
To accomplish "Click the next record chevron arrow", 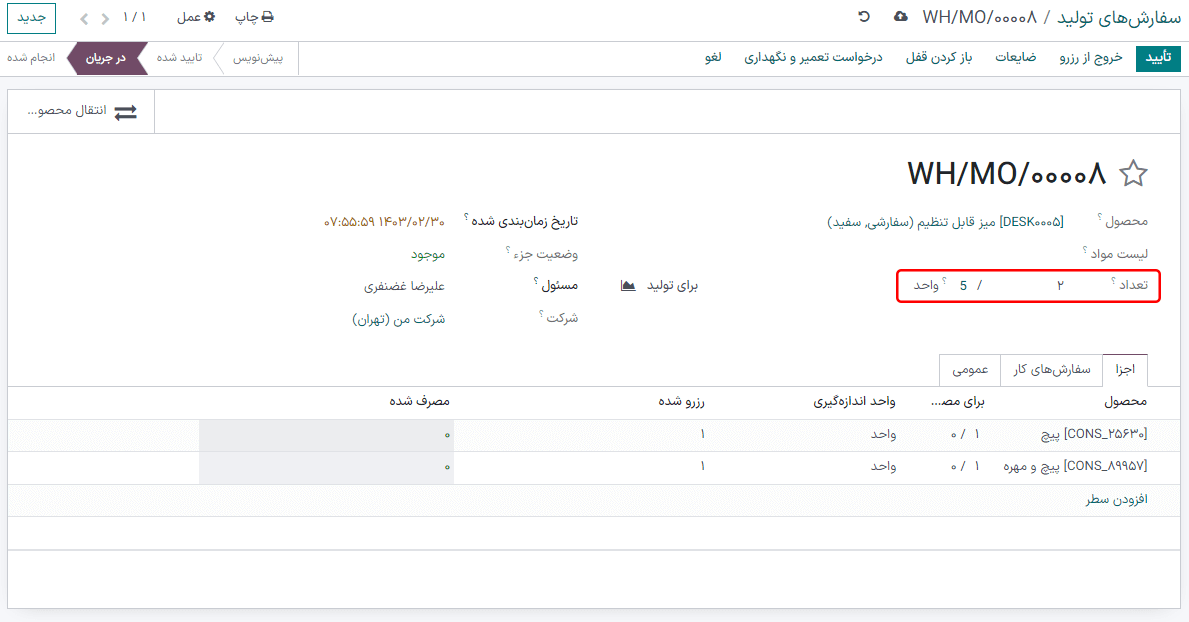I will click(86, 17).
